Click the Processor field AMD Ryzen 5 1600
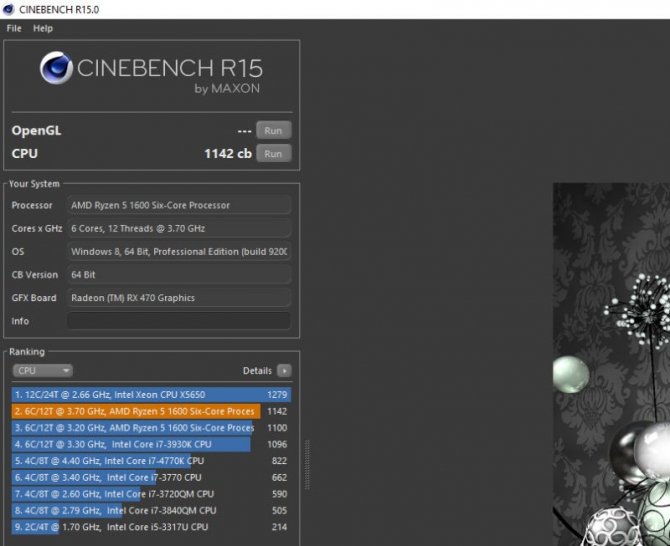Screen dimensions: 670x546 179,205
